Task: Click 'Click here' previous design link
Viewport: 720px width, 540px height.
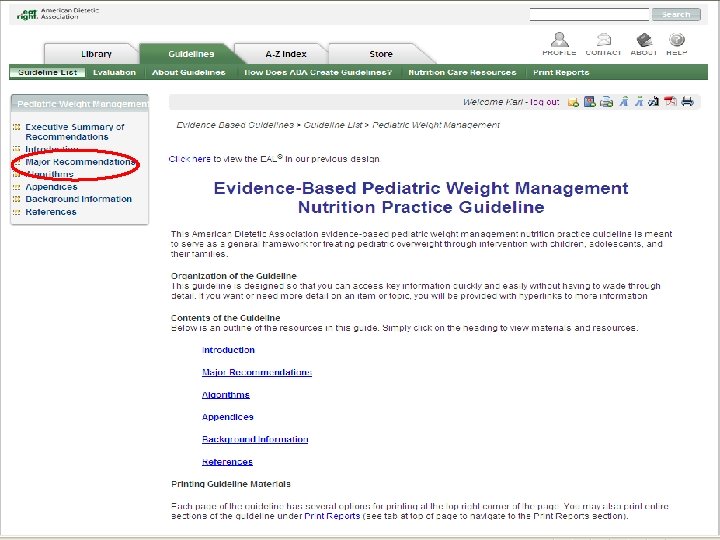Action: tap(189, 159)
